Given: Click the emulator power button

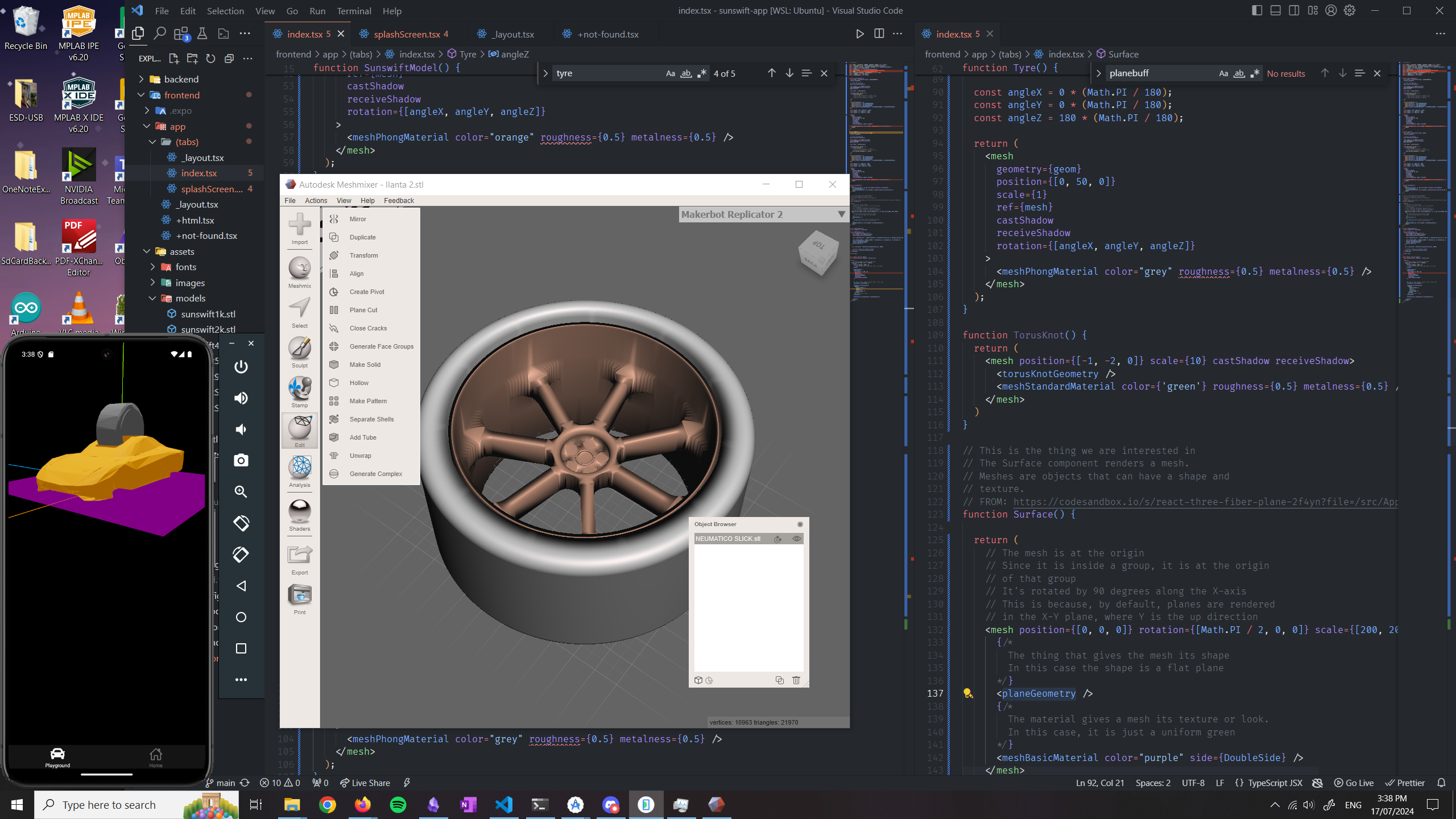Looking at the screenshot, I should [241, 367].
